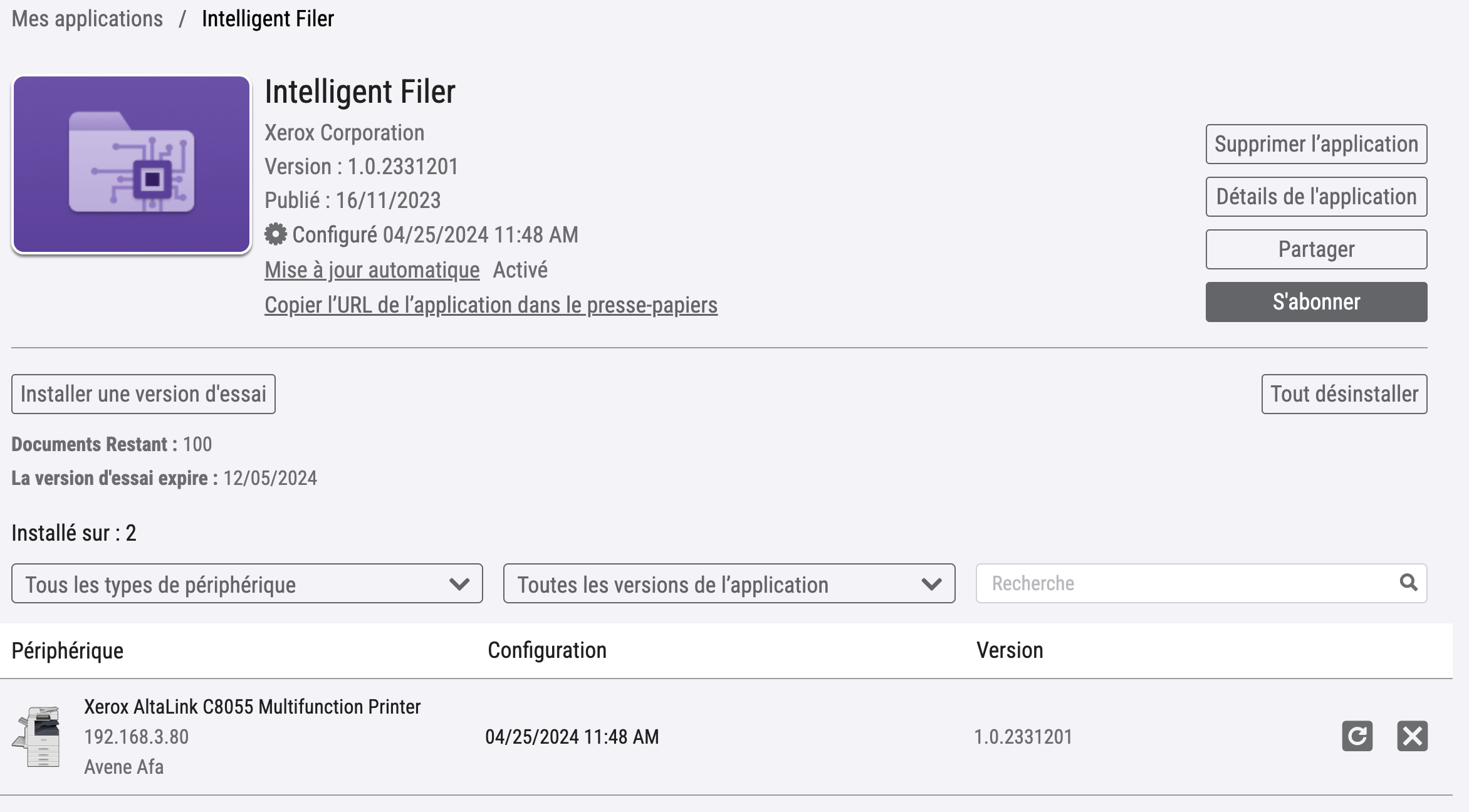Click the trial expiry date 12/05/2024
This screenshot has height=812, width=1469.
[270, 478]
